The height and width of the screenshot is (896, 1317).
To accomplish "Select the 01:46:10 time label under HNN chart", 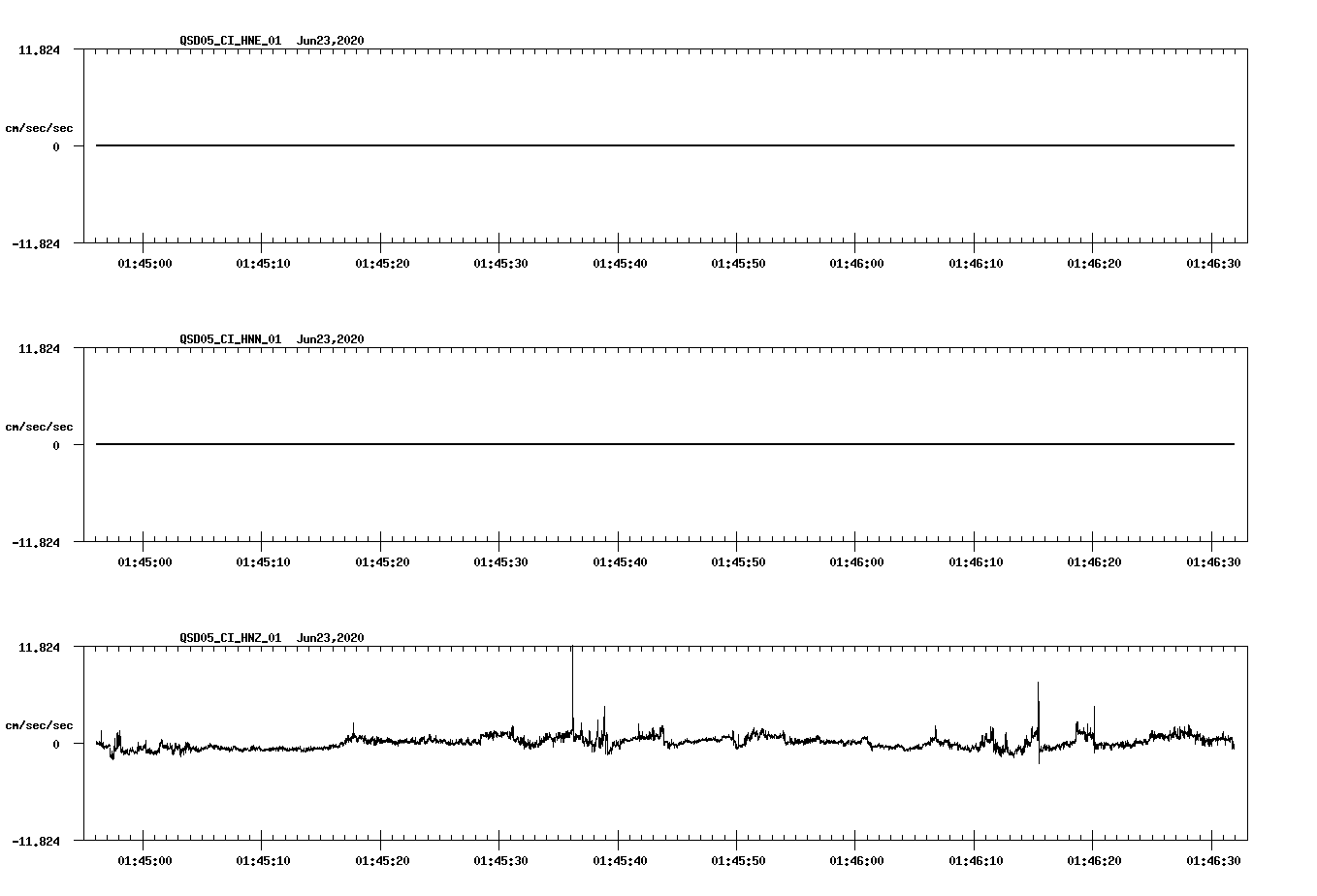I will (976, 561).
